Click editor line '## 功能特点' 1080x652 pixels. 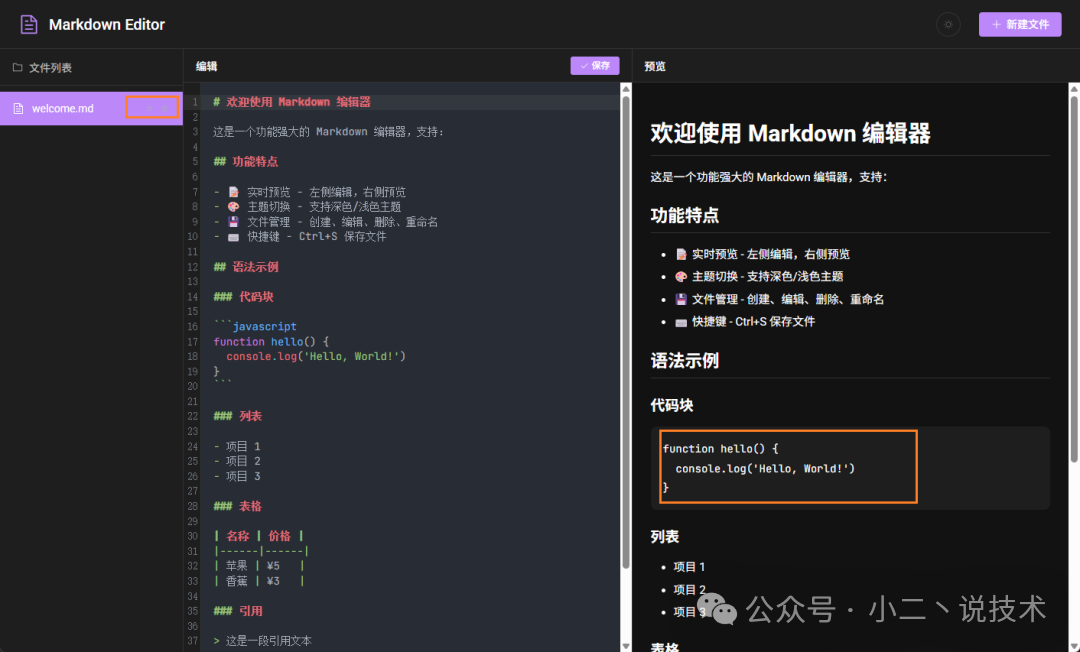pyautogui.click(x=246, y=162)
